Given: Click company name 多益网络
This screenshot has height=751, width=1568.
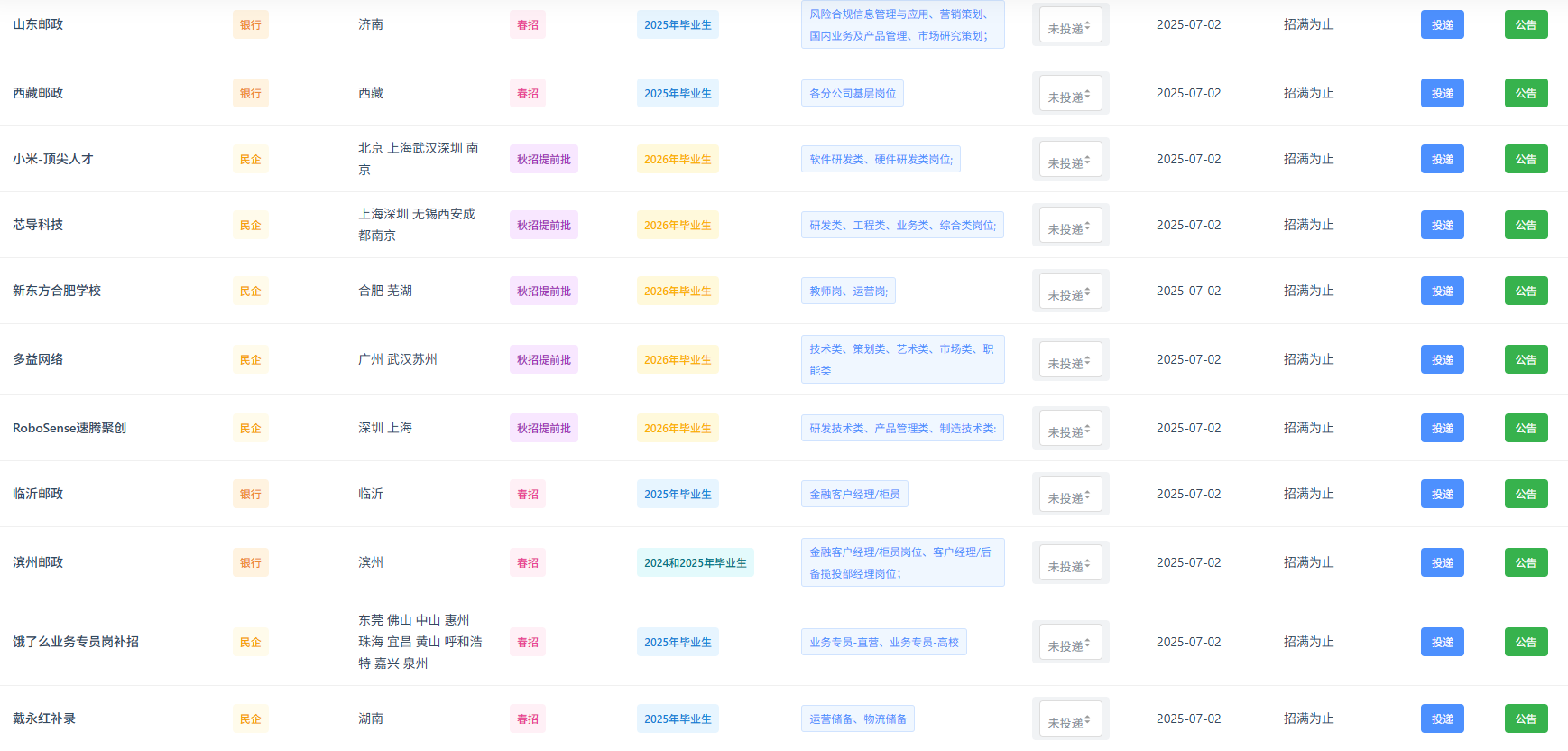Looking at the screenshot, I should [x=38, y=359].
